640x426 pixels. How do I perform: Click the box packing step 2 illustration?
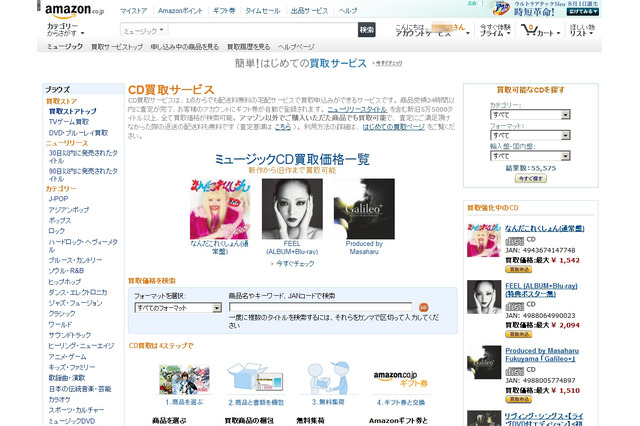tap(256, 377)
